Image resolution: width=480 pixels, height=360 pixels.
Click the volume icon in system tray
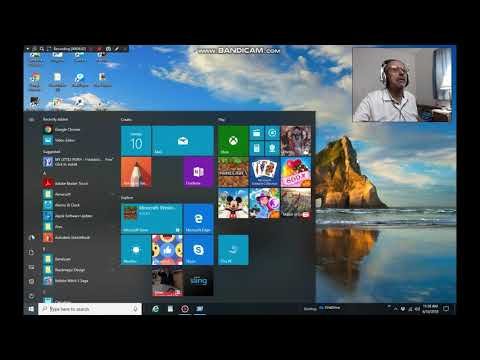coord(417,309)
